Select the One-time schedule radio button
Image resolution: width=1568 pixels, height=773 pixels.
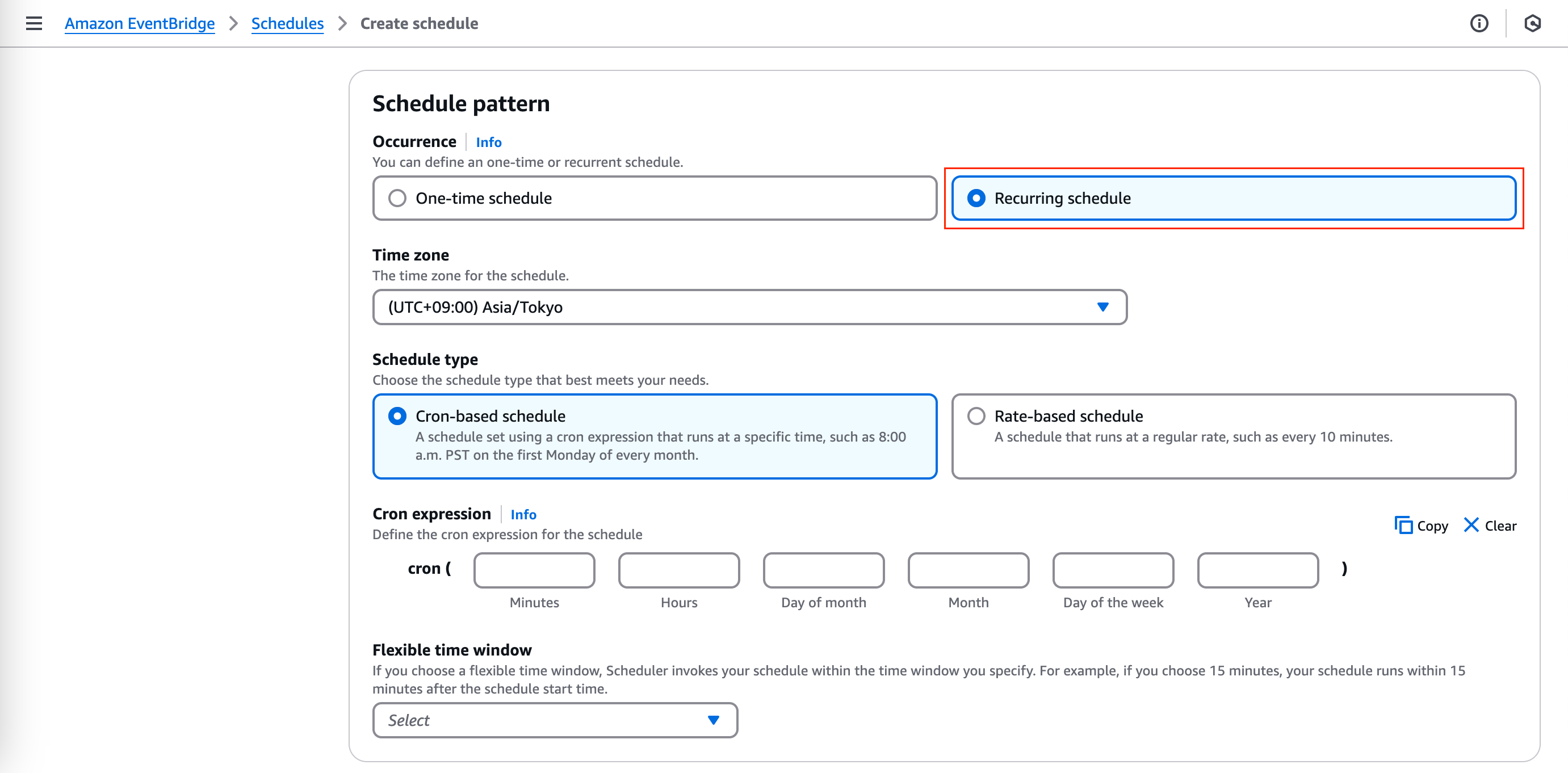point(397,199)
